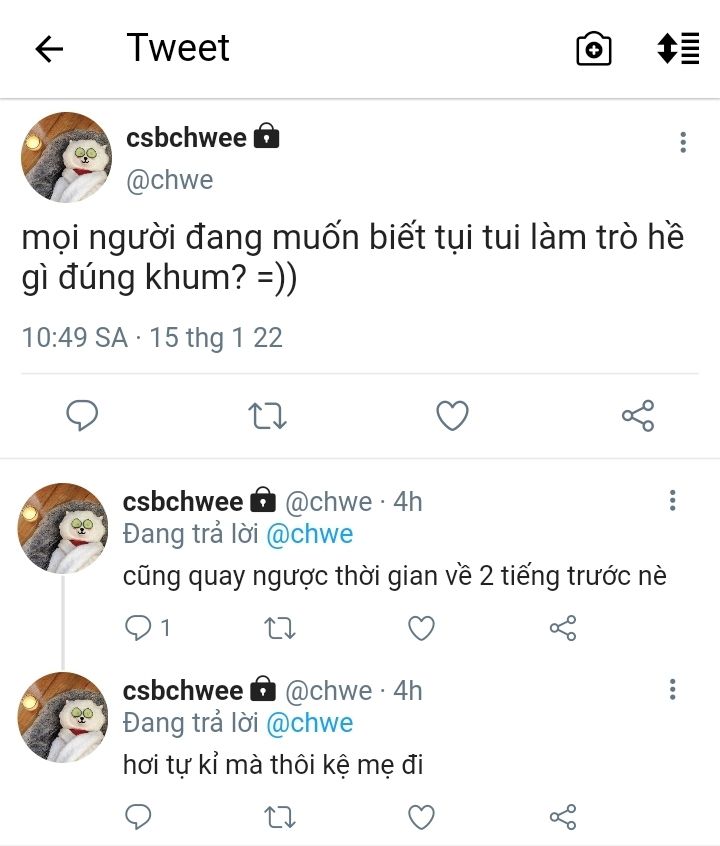This screenshot has width=720, height=846.
Task: Open overflow menu on the 'hơi tự kỉ' reply
Action: 673,689
